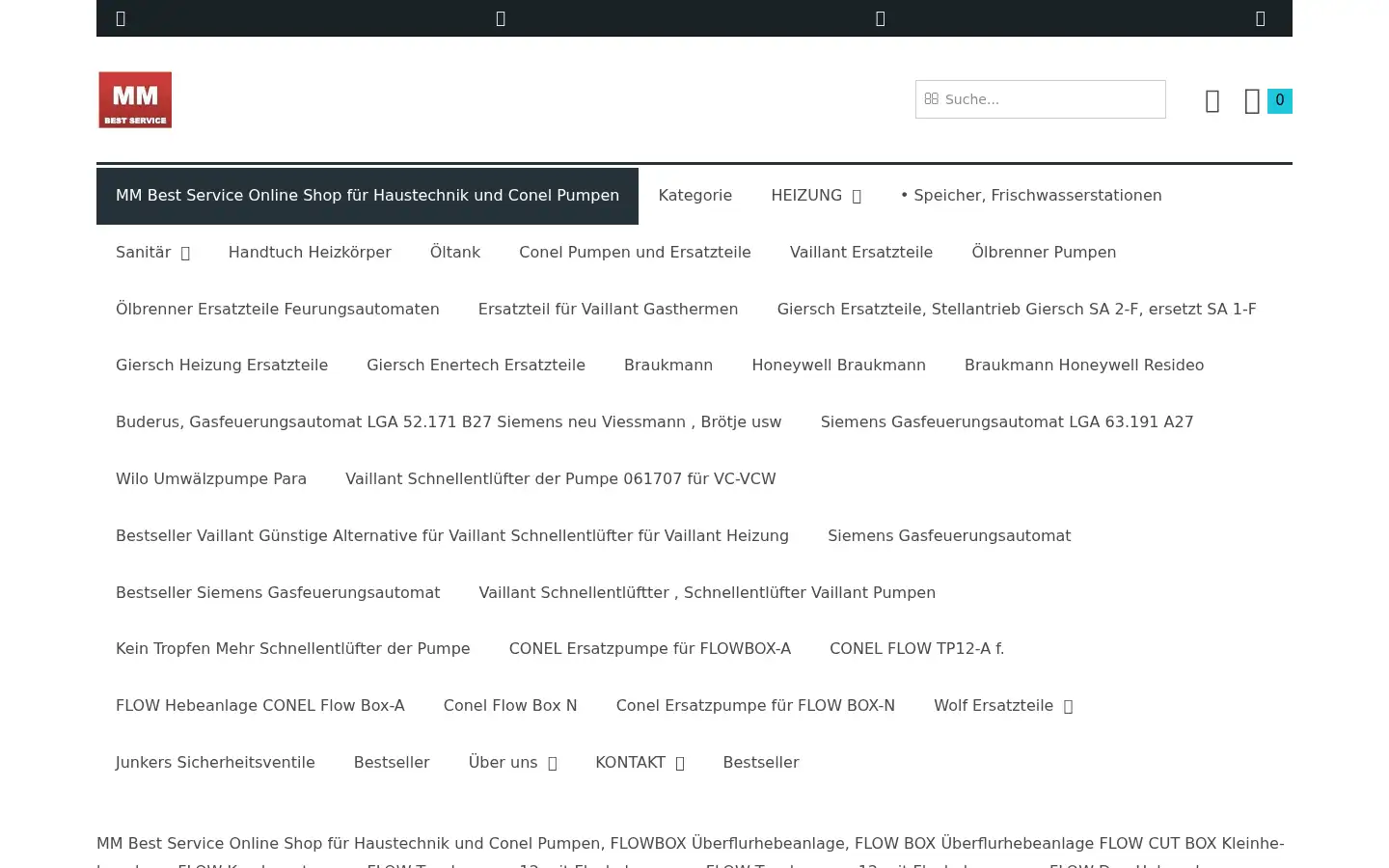Go to Vaillant Ersatzteile
Viewport: 1389px width, 868px height.
pos(861,253)
